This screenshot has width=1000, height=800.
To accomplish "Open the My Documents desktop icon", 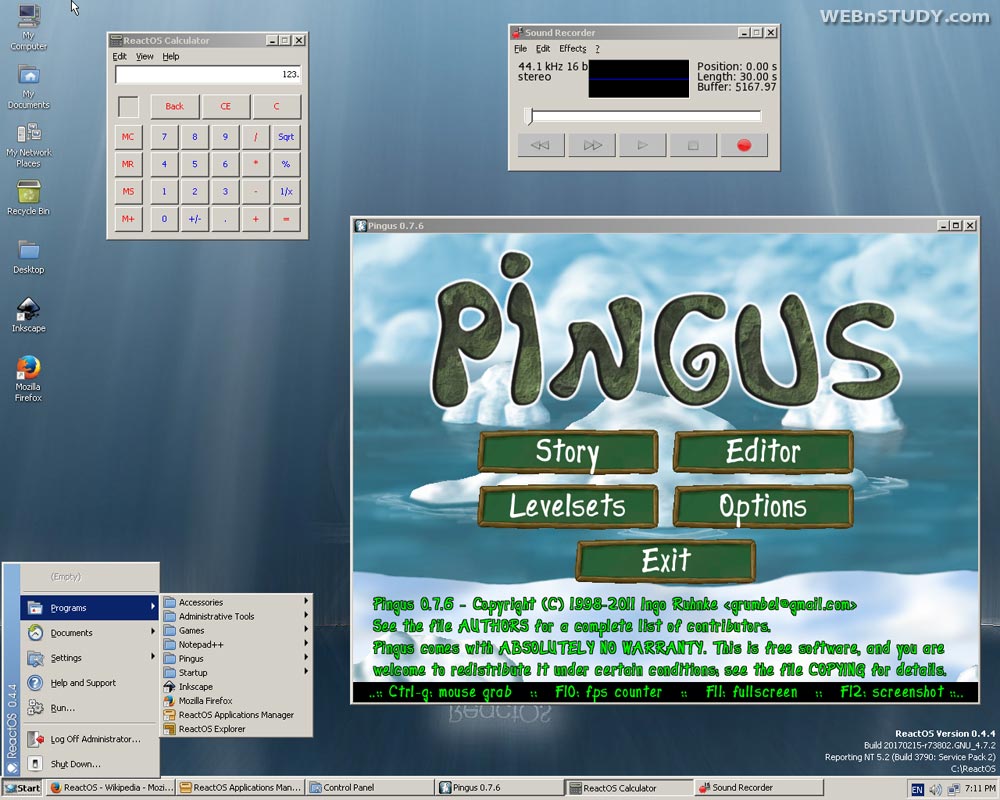I will (x=29, y=86).
